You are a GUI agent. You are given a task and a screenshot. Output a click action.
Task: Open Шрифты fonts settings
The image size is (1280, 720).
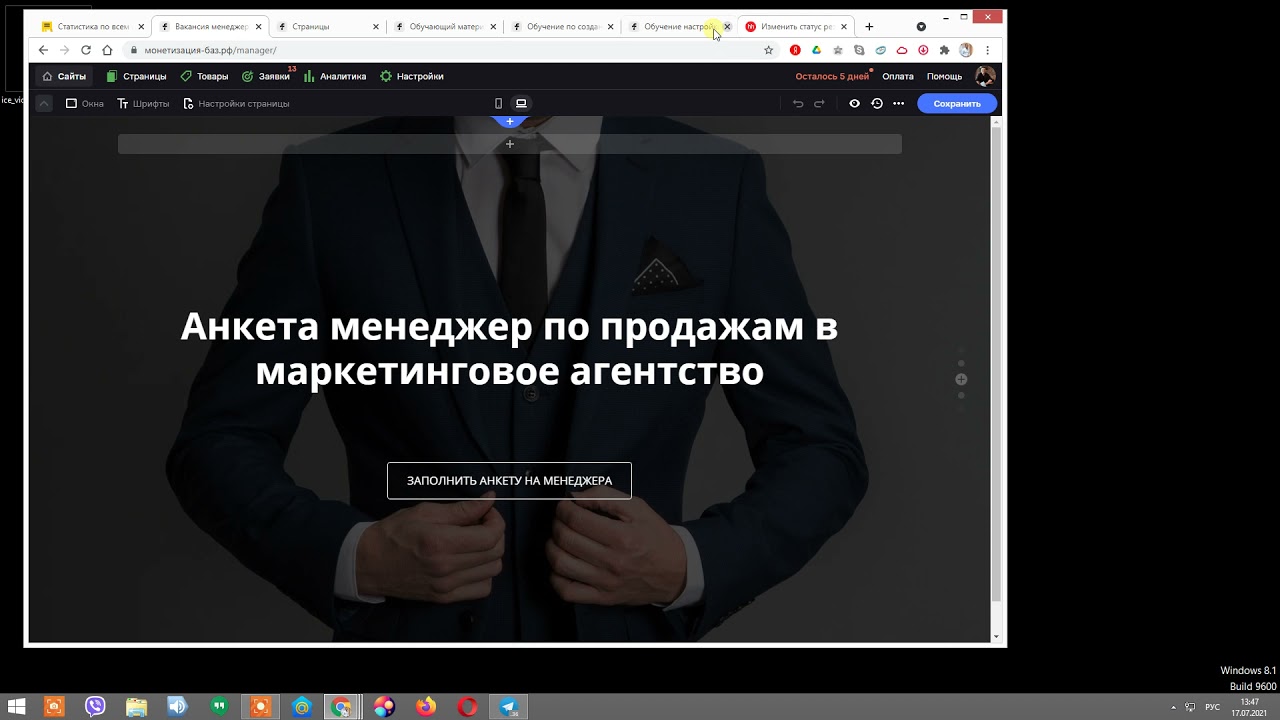coord(143,104)
